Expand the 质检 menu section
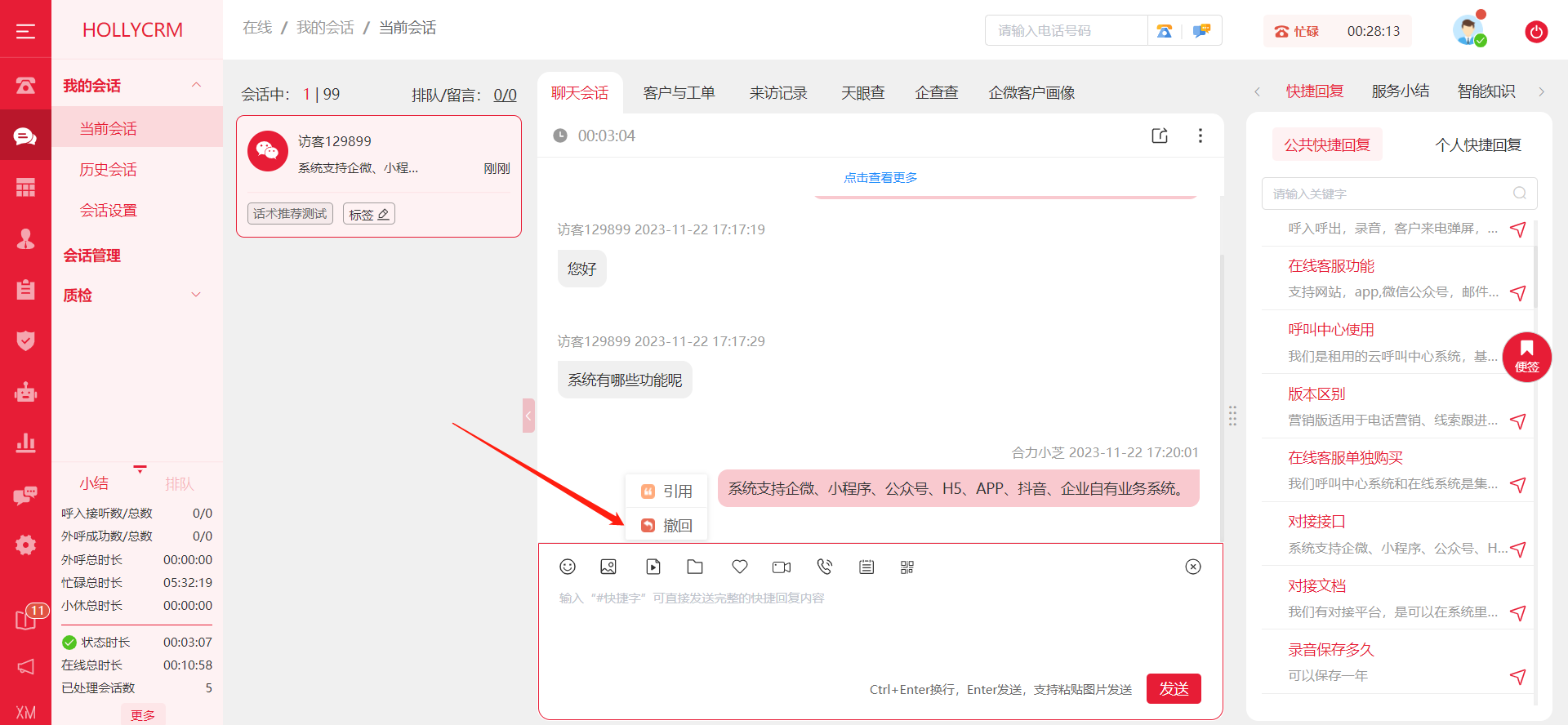The width and height of the screenshot is (1568, 725). (196, 295)
